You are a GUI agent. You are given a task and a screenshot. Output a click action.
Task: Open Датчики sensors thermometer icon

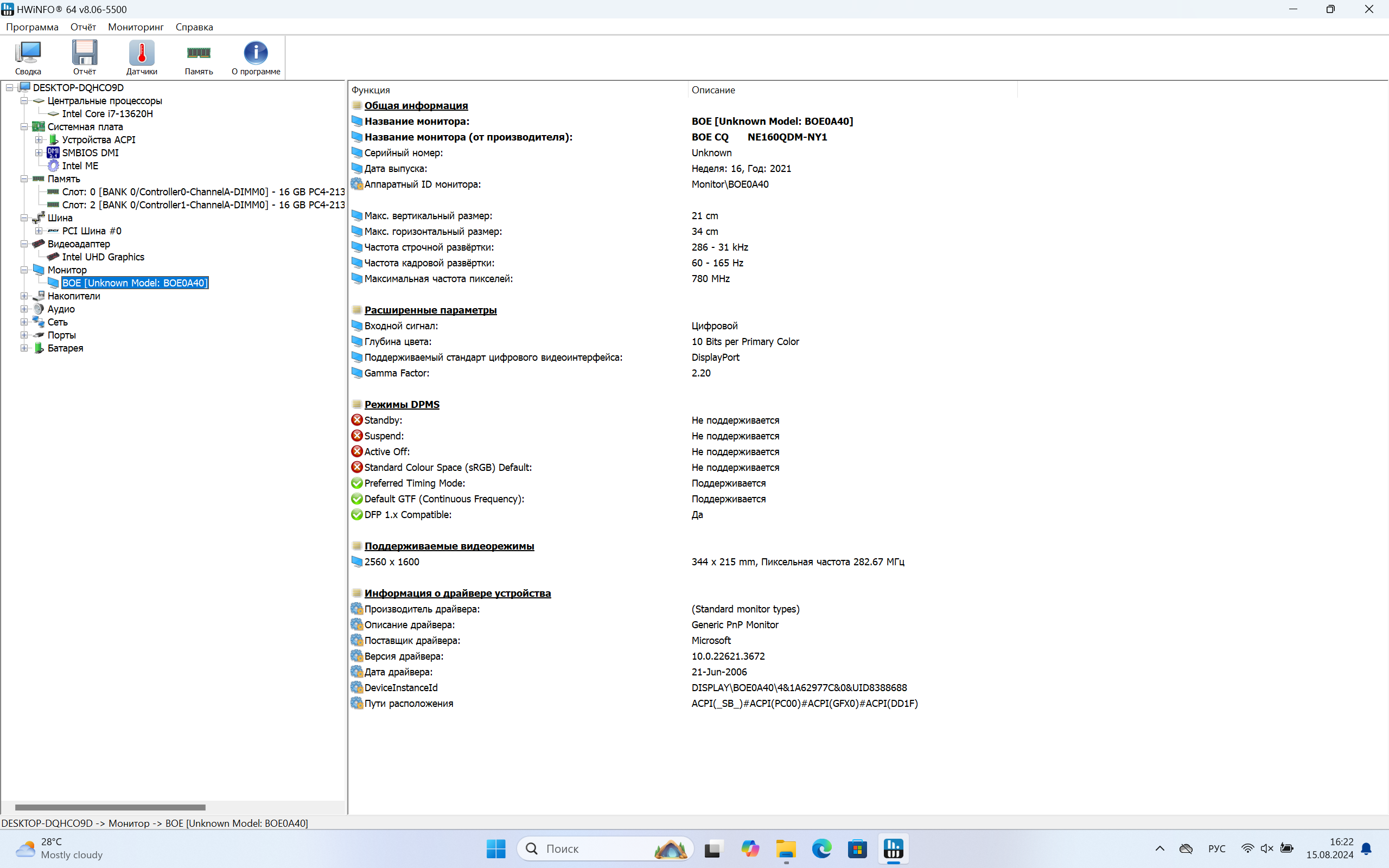pyautogui.click(x=141, y=57)
